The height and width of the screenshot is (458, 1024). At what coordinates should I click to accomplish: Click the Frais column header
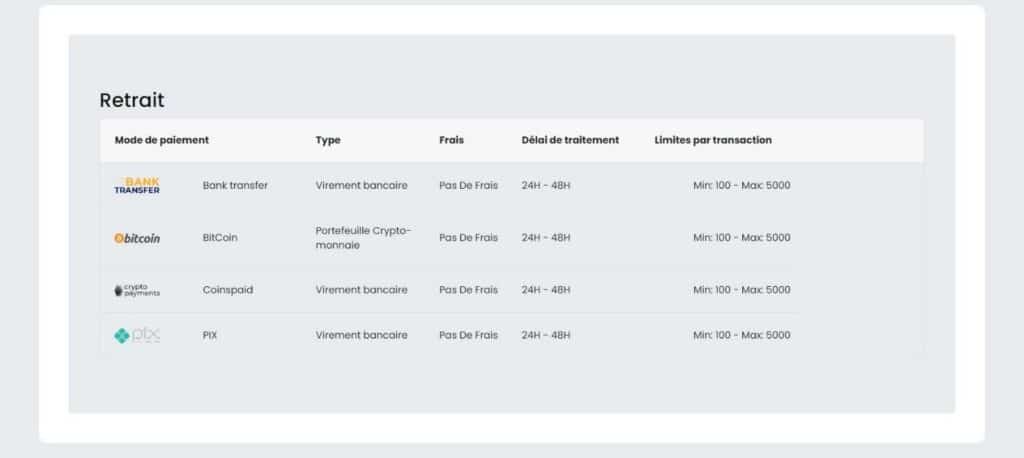point(451,140)
